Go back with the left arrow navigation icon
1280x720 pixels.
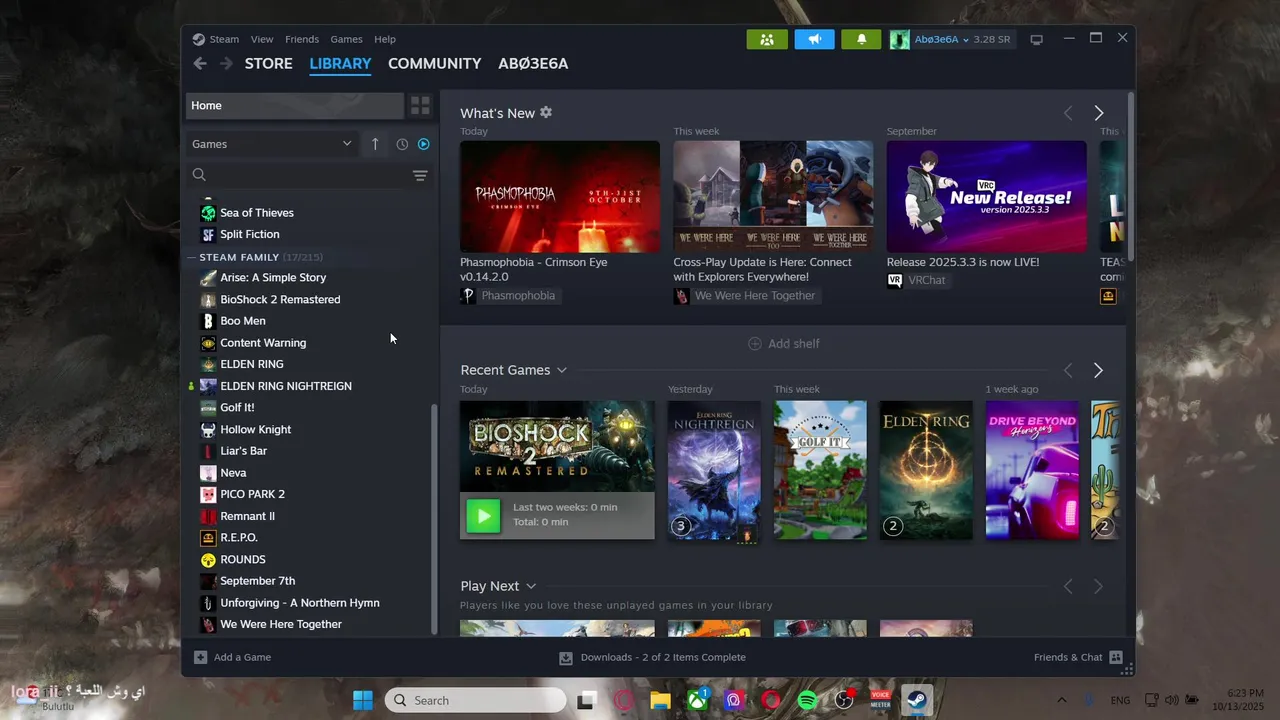pos(200,63)
